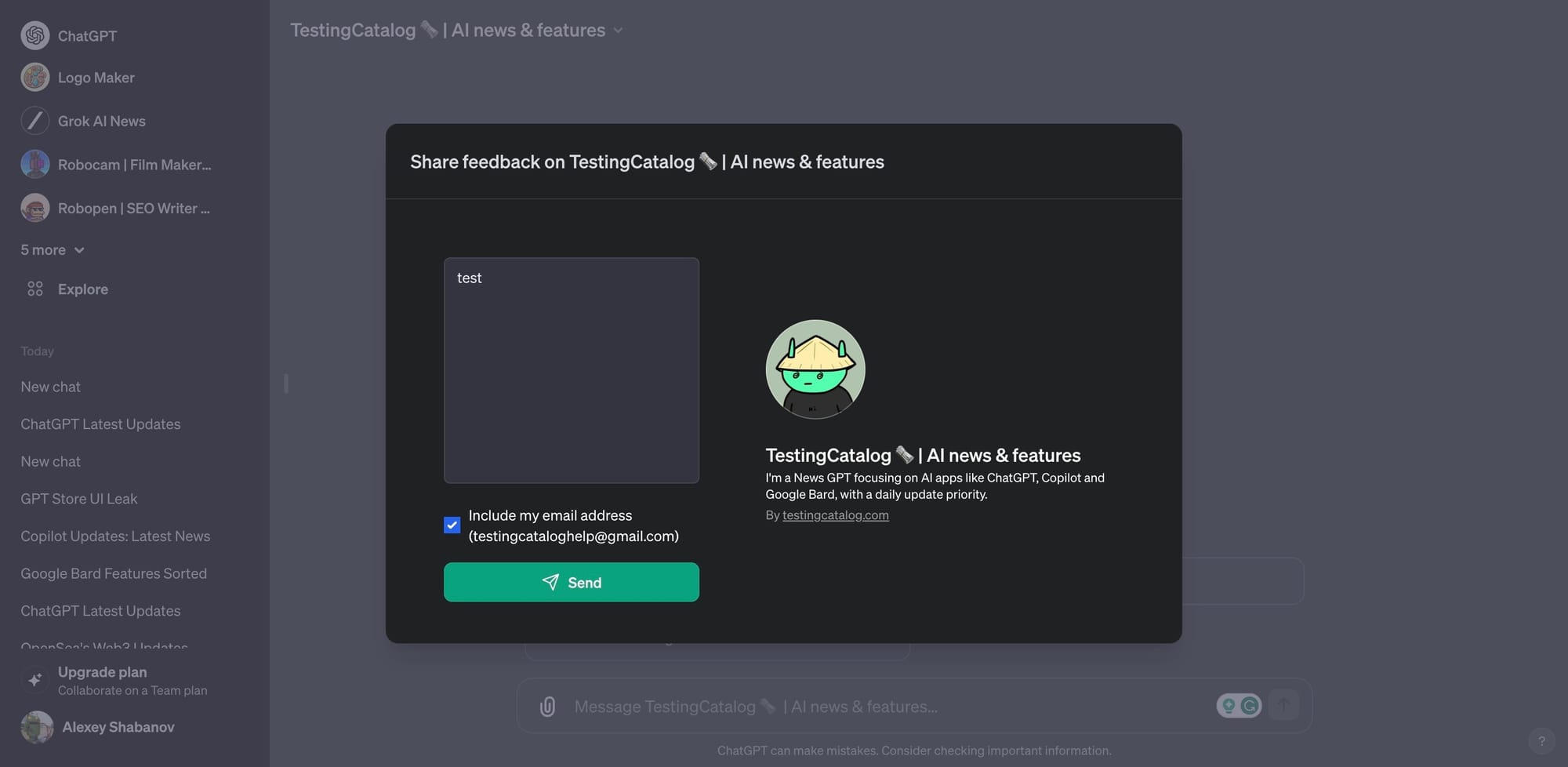The width and height of the screenshot is (1568, 767).
Task: Open ChatGPT logo icon in sidebar
Action: click(35, 35)
